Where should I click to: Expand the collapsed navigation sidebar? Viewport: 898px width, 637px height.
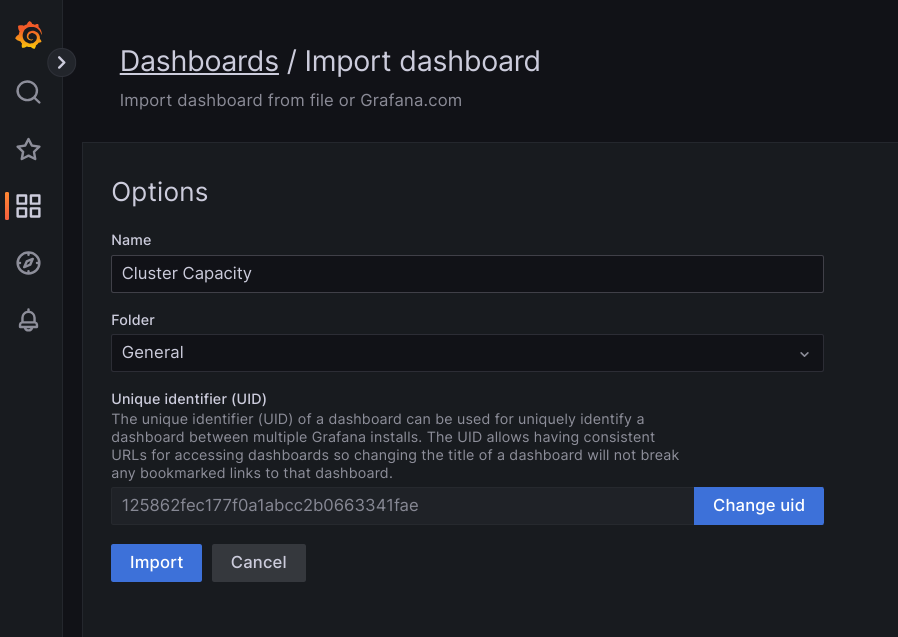tap(61, 62)
